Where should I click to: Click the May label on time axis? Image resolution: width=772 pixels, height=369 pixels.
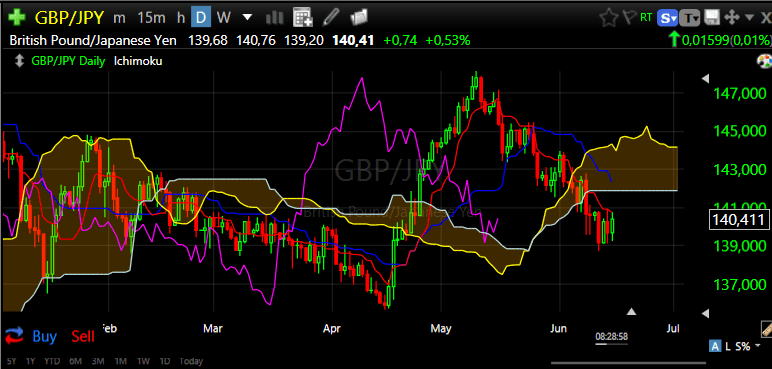point(441,329)
